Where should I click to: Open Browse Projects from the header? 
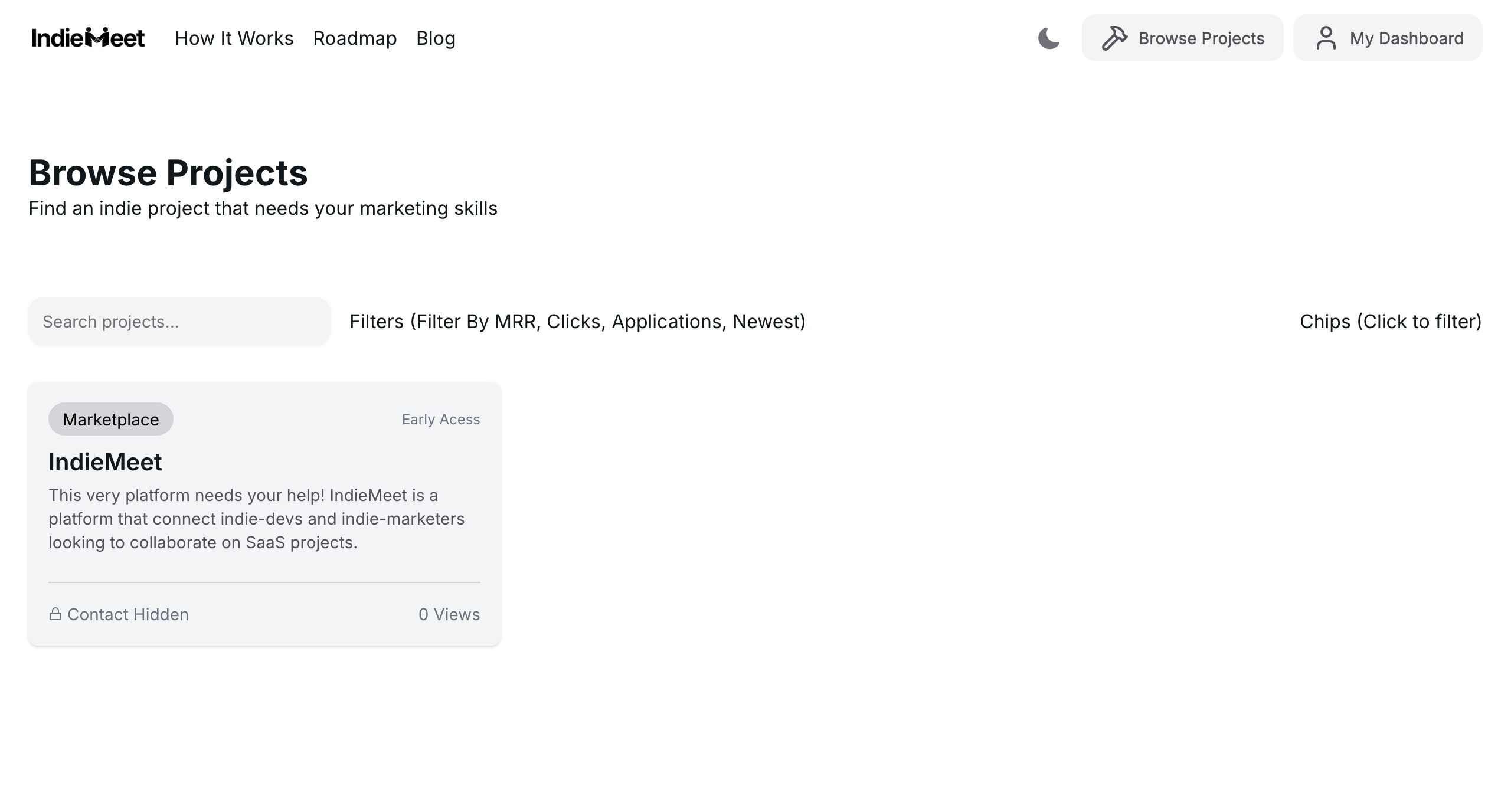click(x=1182, y=37)
